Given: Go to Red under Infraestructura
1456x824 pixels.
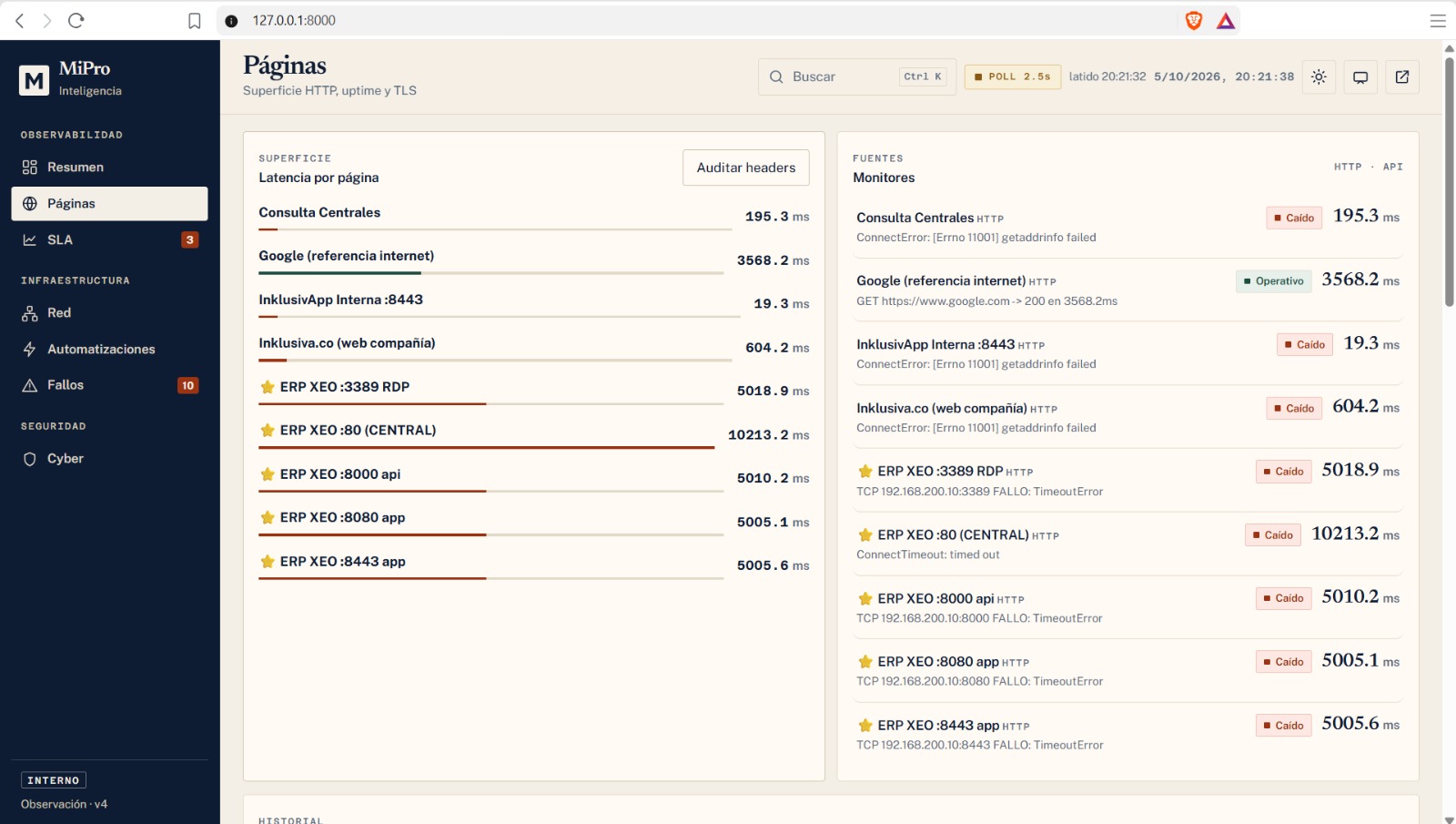Looking at the screenshot, I should (x=109, y=313).
